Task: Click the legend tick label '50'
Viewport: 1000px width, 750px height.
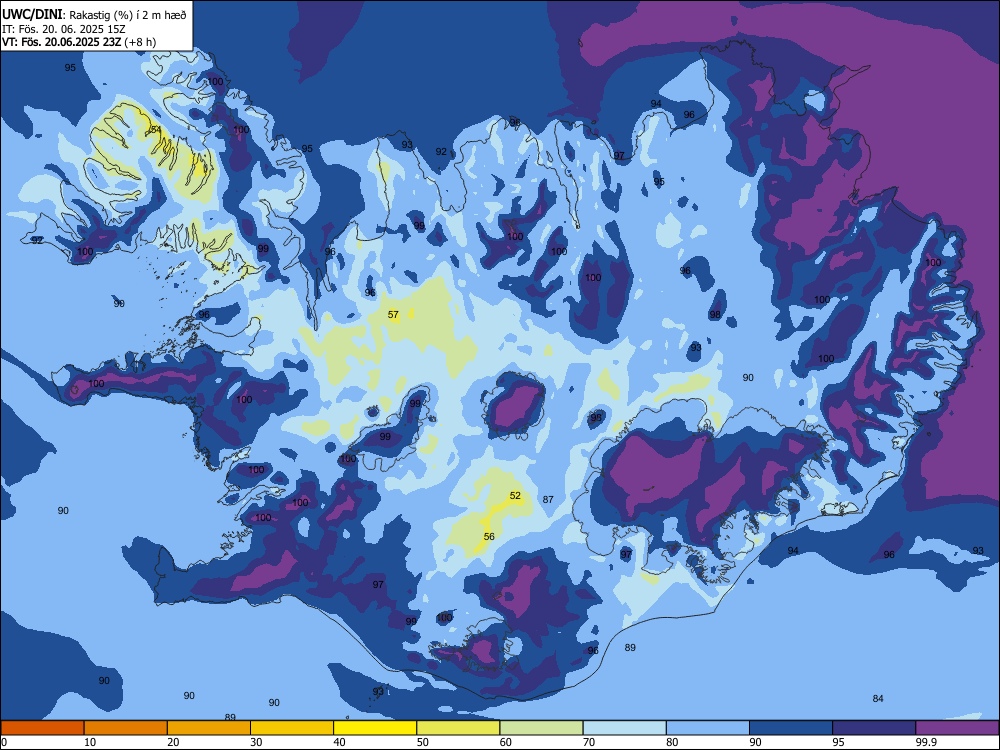Action: (x=423, y=742)
